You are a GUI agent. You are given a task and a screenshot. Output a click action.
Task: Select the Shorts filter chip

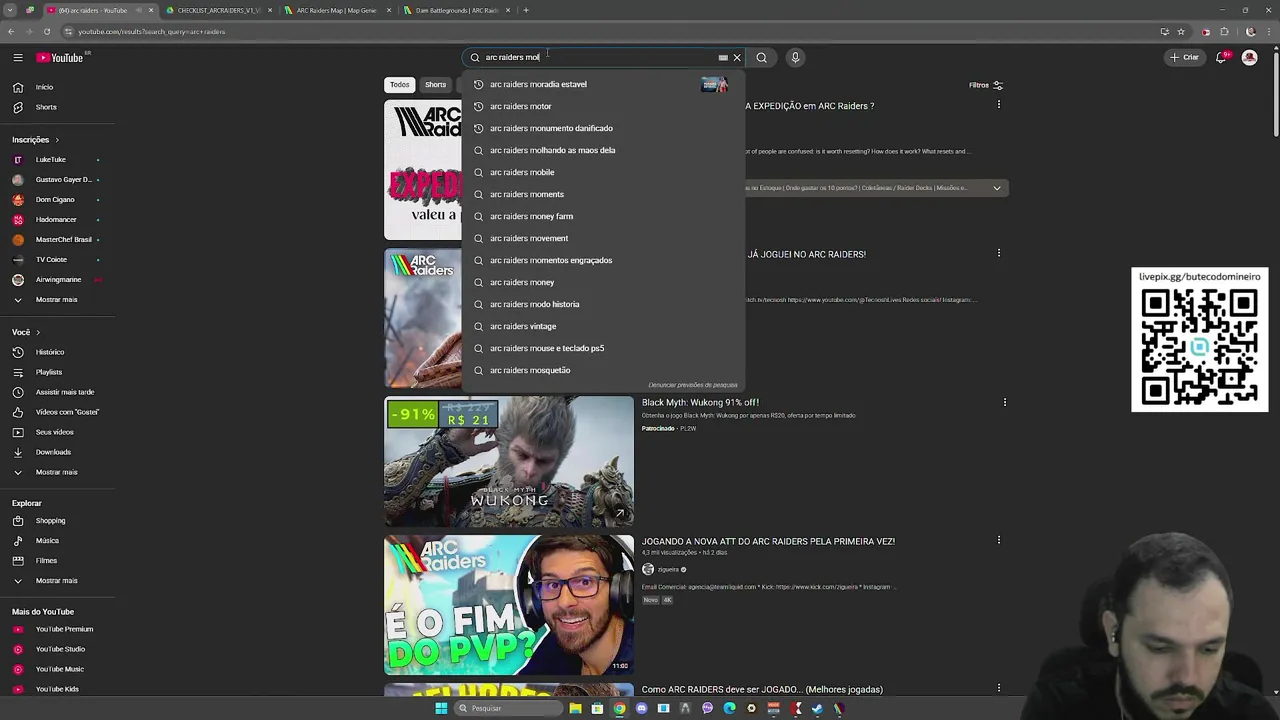435,85
